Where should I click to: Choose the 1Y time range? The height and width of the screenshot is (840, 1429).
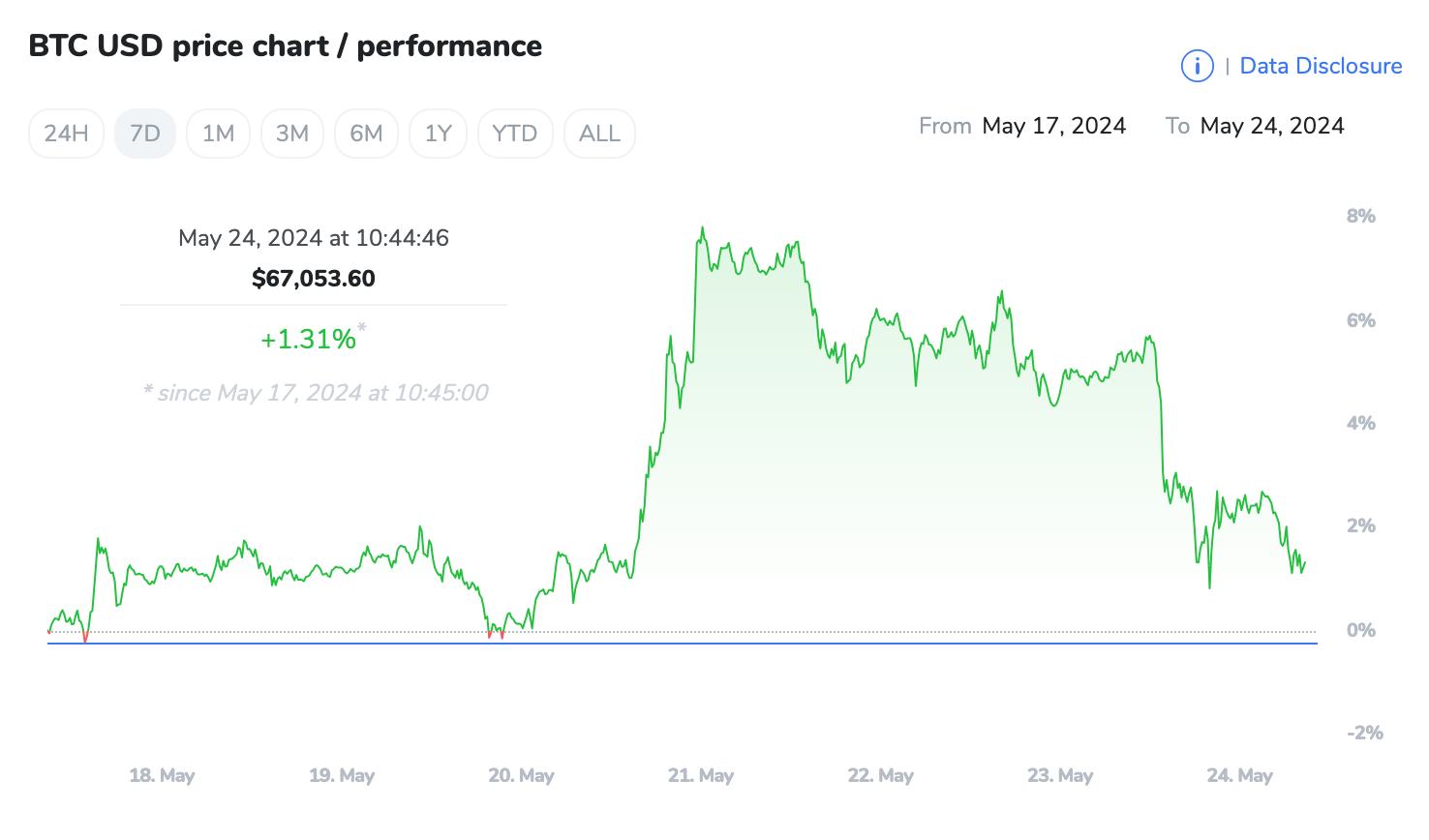coord(439,134)
